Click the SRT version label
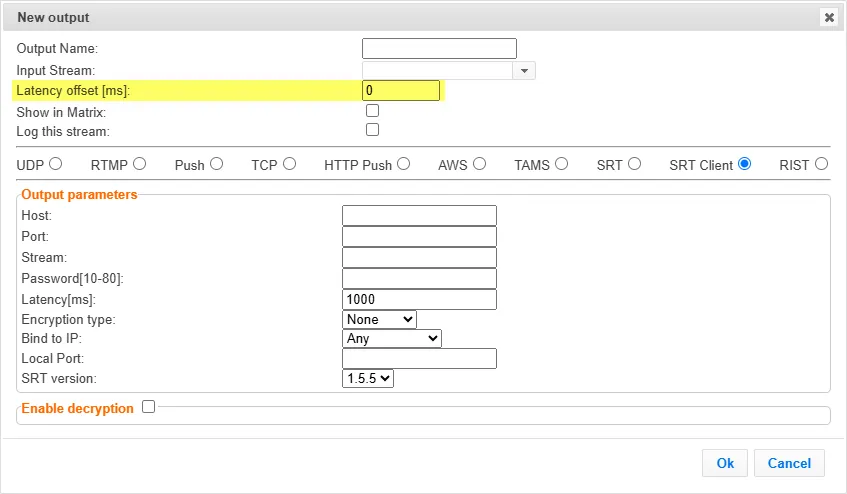Screen dimensions: 847x494 coord(59,378)
